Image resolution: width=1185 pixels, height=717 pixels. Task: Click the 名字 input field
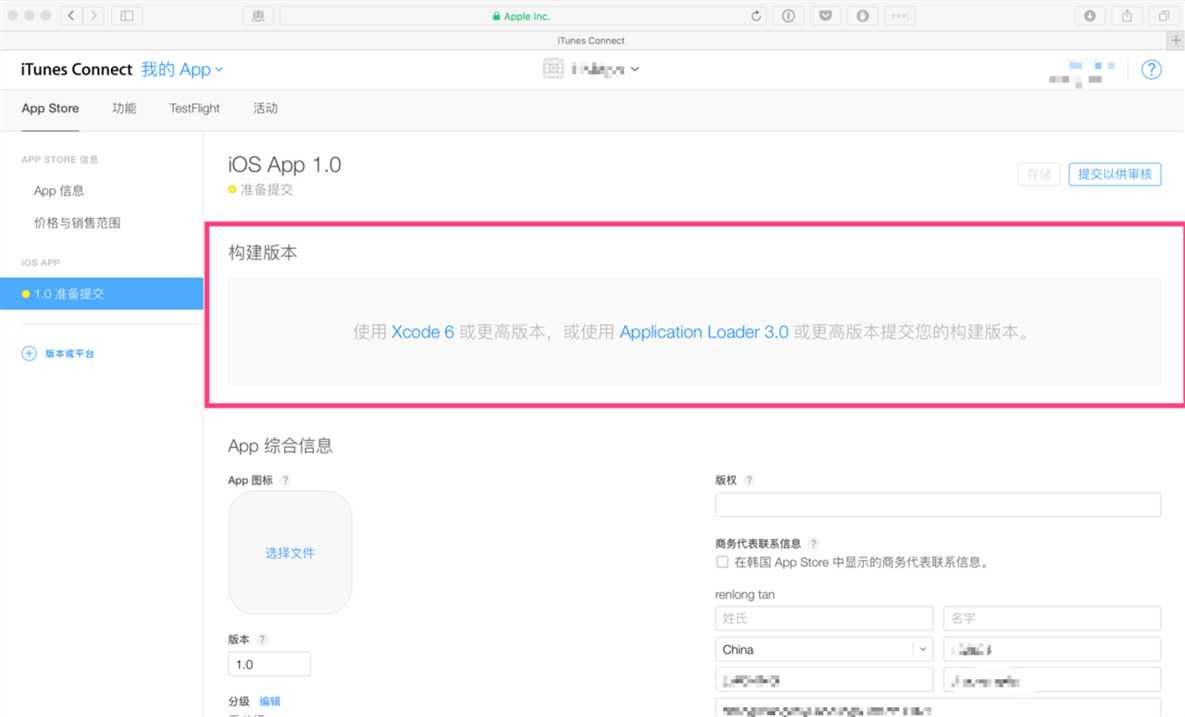coord(1052,618)
